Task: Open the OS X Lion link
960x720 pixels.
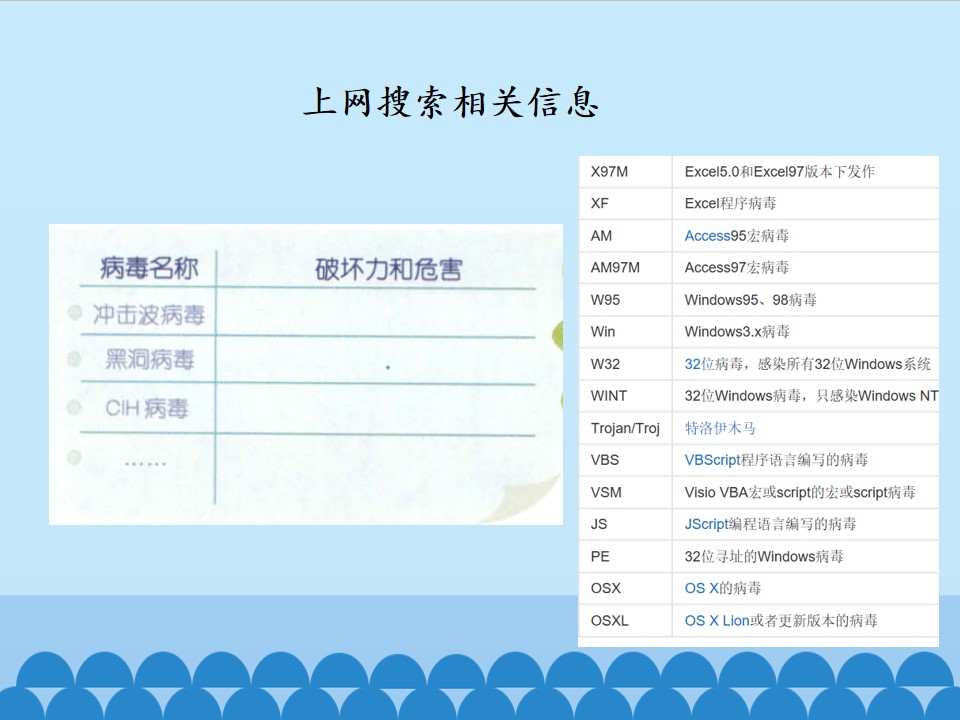Action: click(x=717, y=620)
